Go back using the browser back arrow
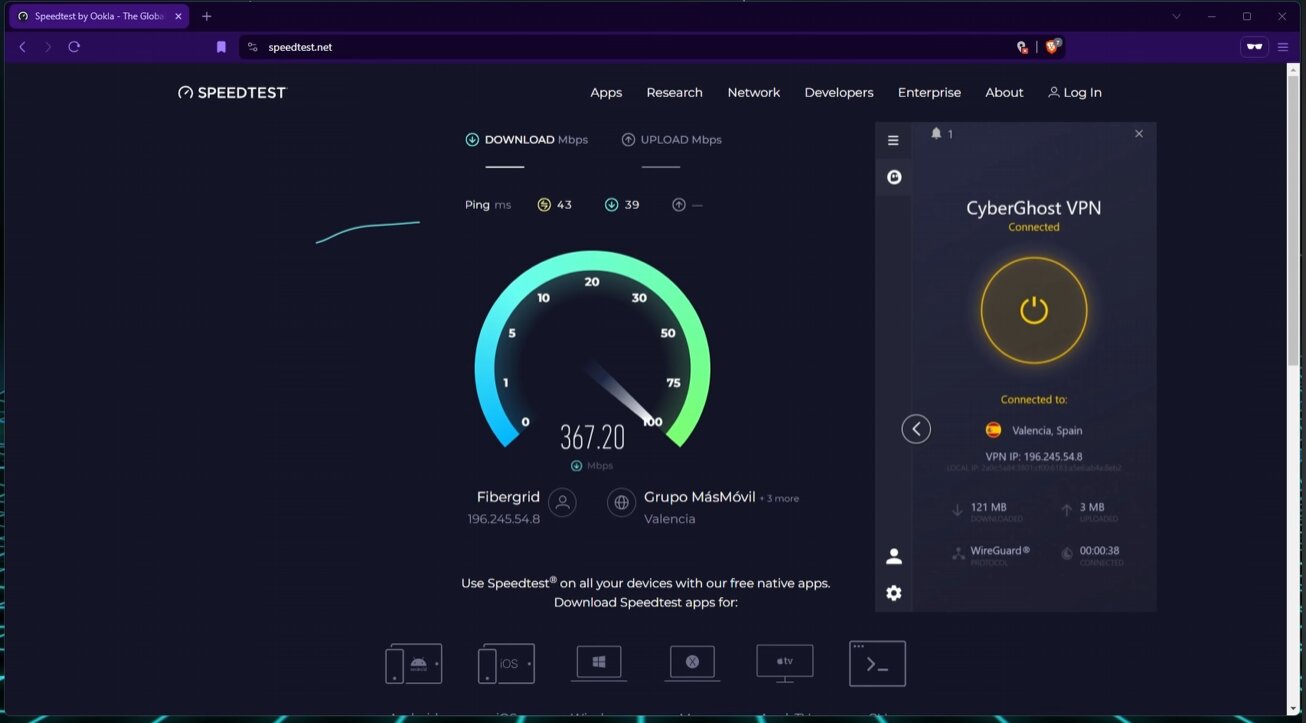Screen dimensions: 1306x723 pyautogui.click(x=22, y=47)
